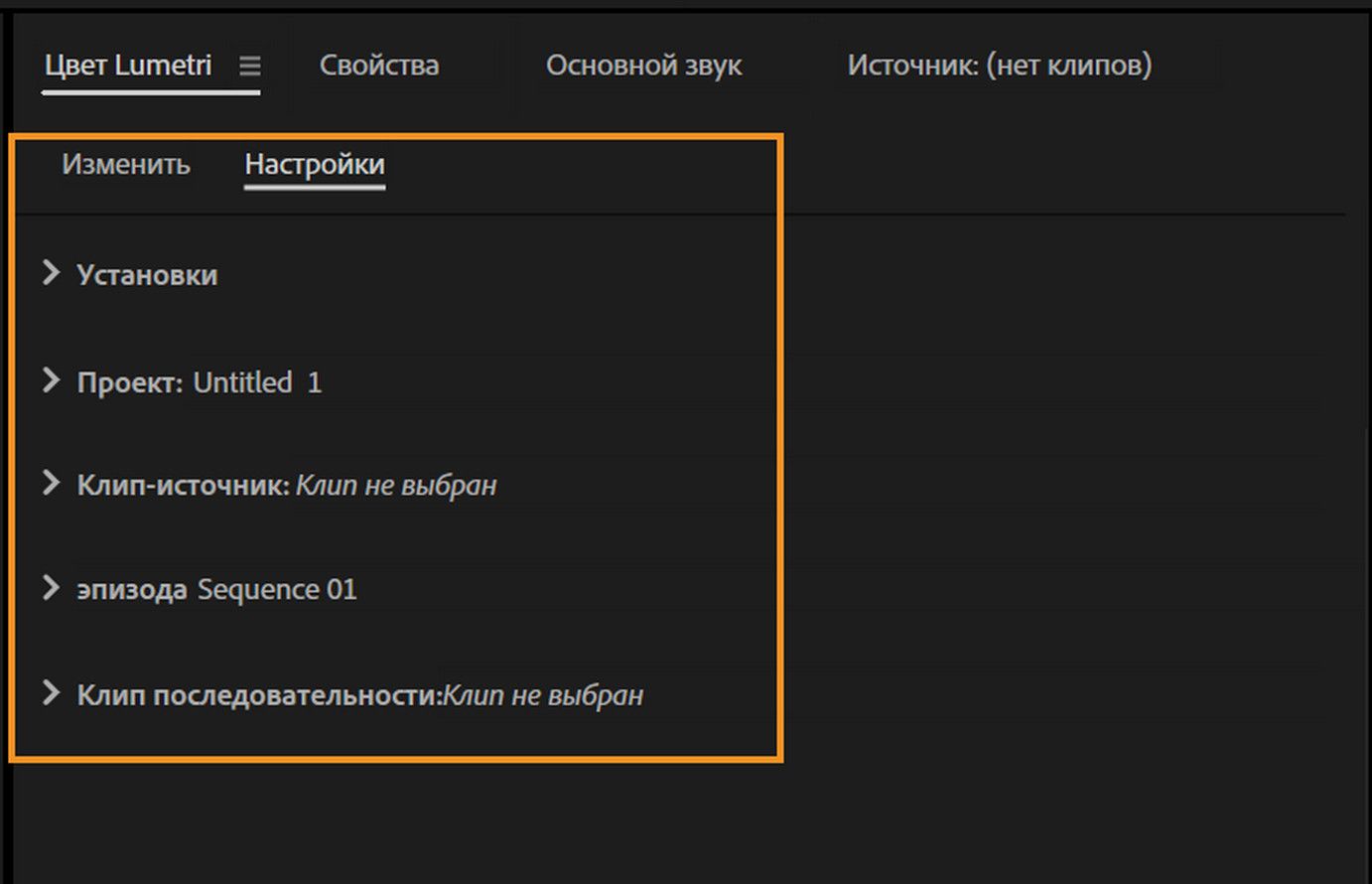Click the Sequence 01 label
1372x884 pixels.
(x=277, y=588)
